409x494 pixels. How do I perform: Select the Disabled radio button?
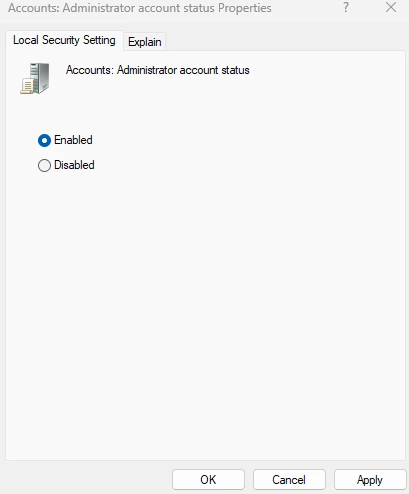click(x=44, y=165)
